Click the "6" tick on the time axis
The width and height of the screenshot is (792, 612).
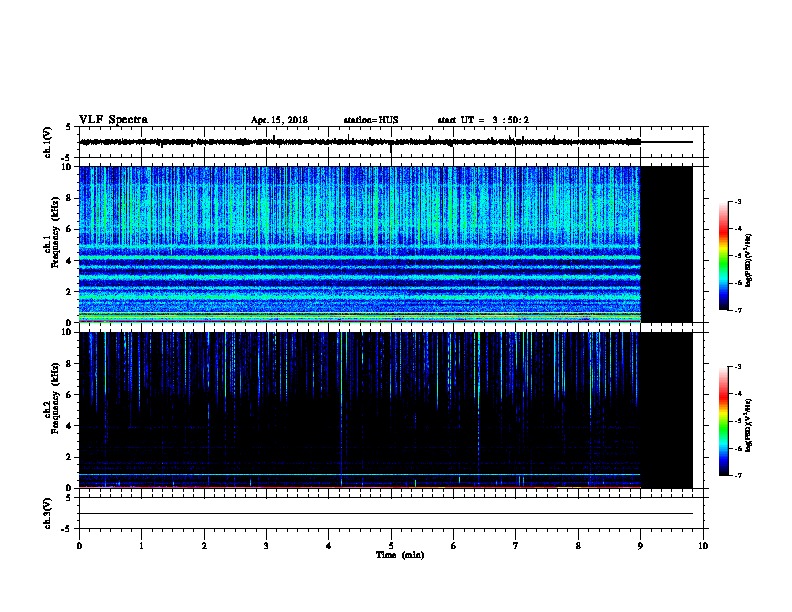(x=453, y=546)
